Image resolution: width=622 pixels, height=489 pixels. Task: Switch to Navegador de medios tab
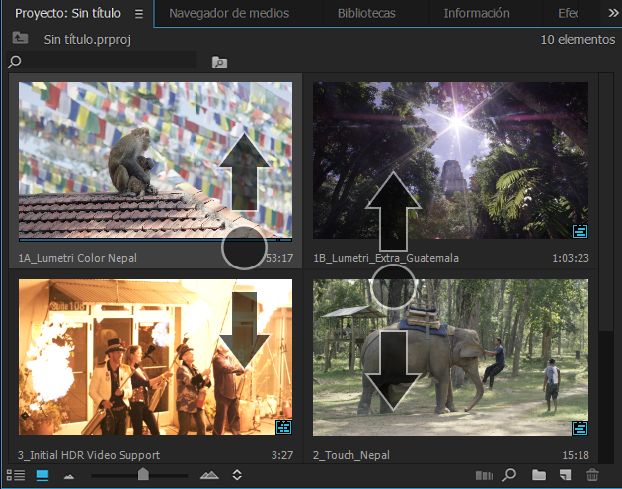click(x=229, y=13)
